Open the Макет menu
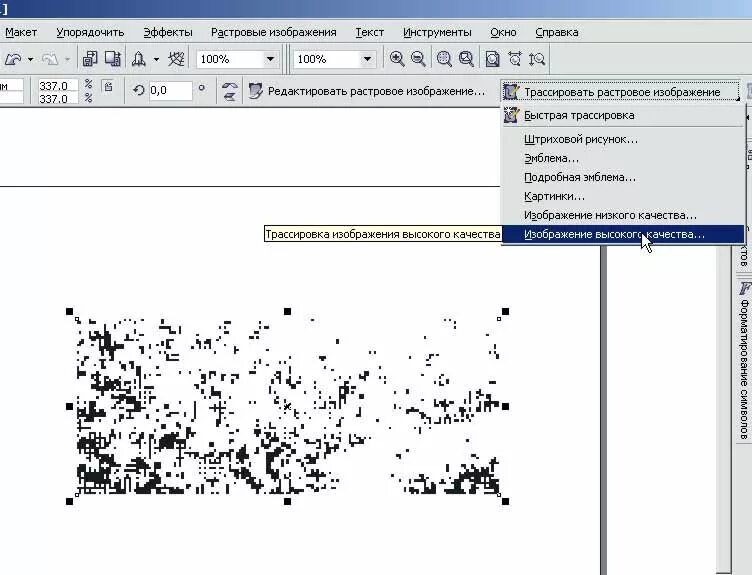 (21, 32)
